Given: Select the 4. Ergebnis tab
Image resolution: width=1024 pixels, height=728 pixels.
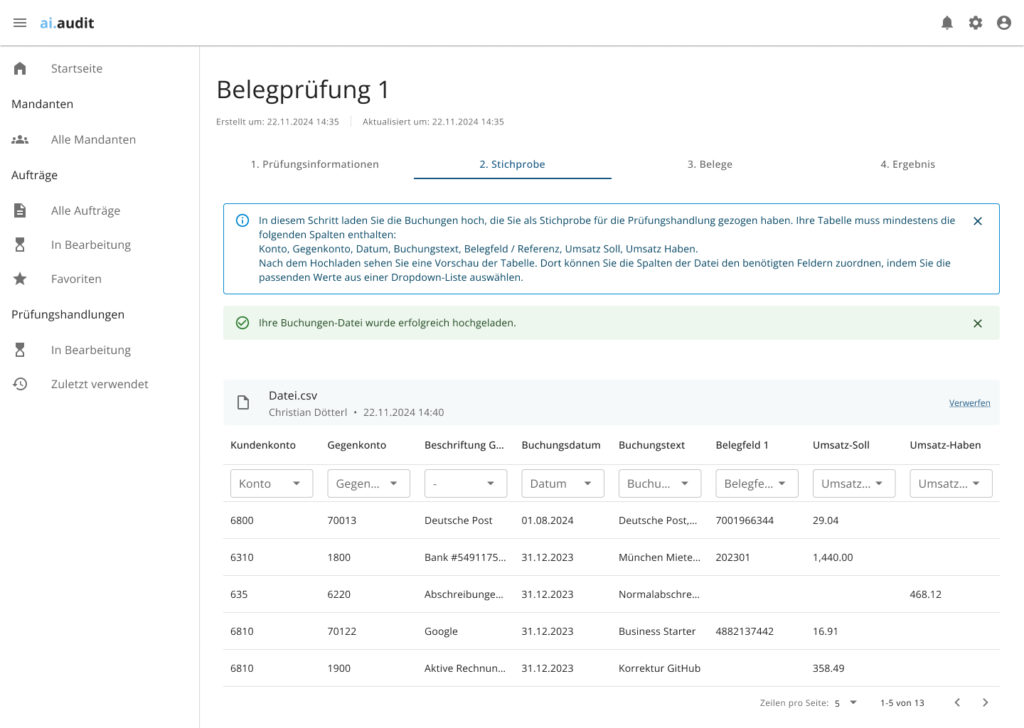Looking at the screenshot, I should 907,164.
